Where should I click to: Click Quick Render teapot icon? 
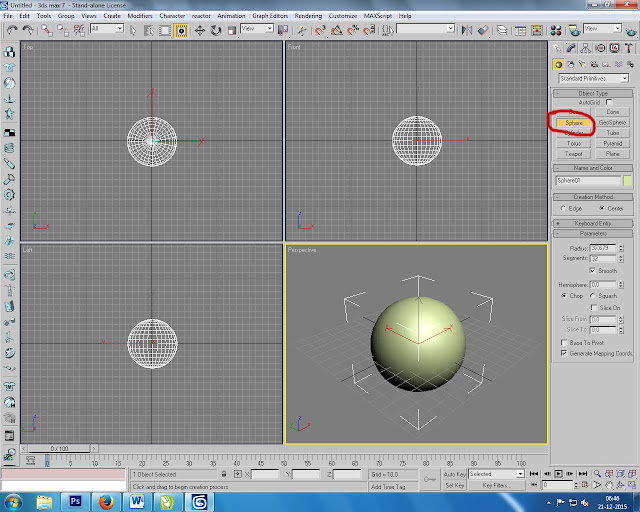pyautogui.click(x=631, y=30)
